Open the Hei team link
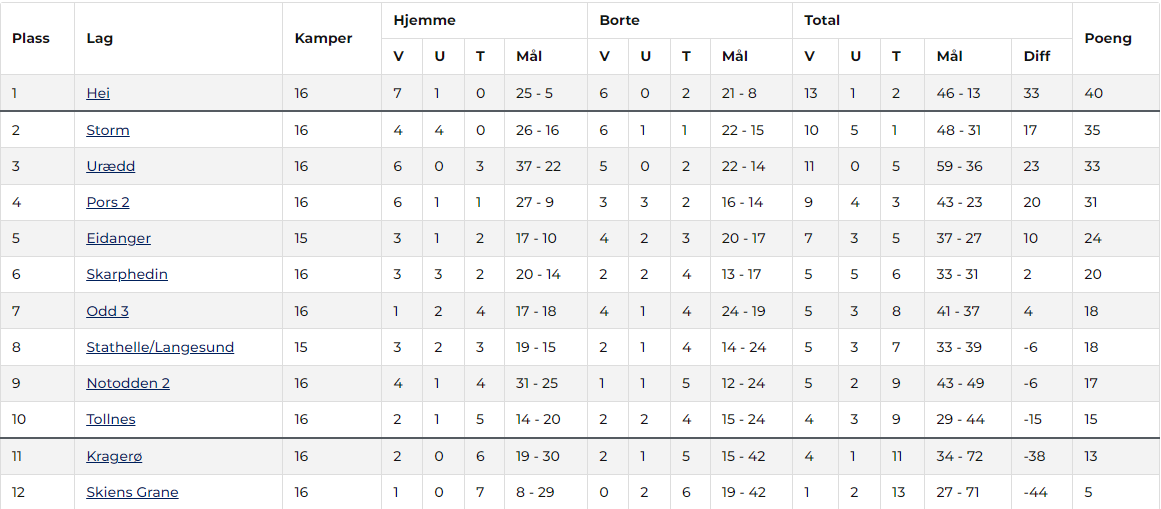This screenshot has height=509, width=1161. point(98,93)
